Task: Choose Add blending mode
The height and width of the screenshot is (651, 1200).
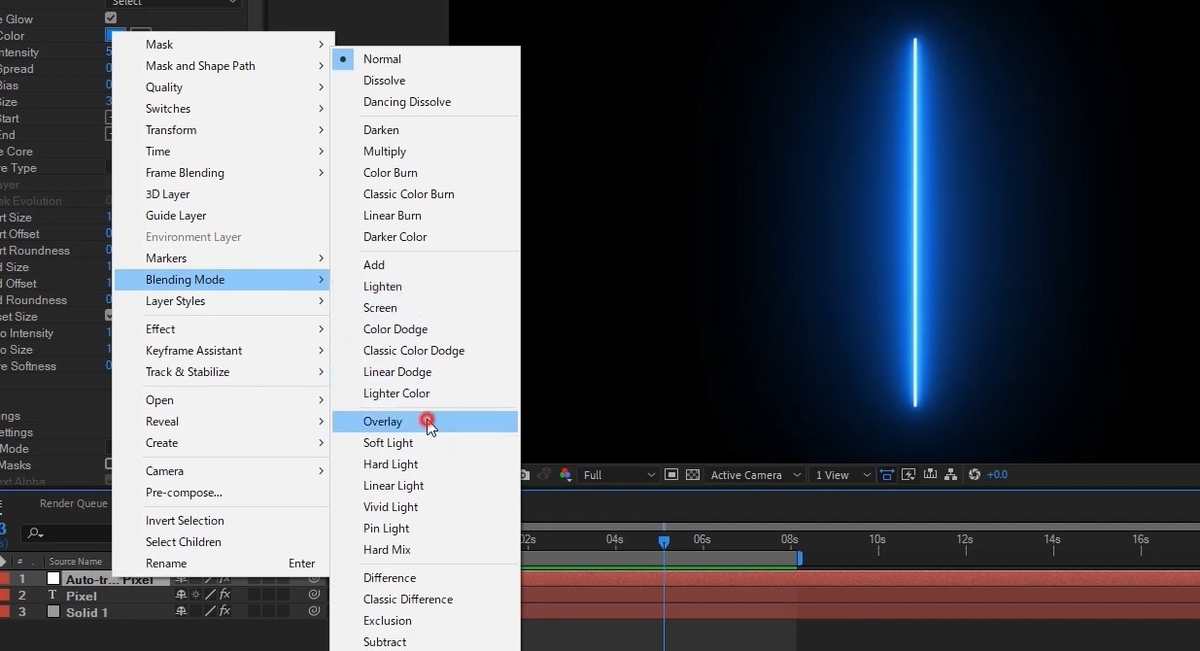Action: 424,265
